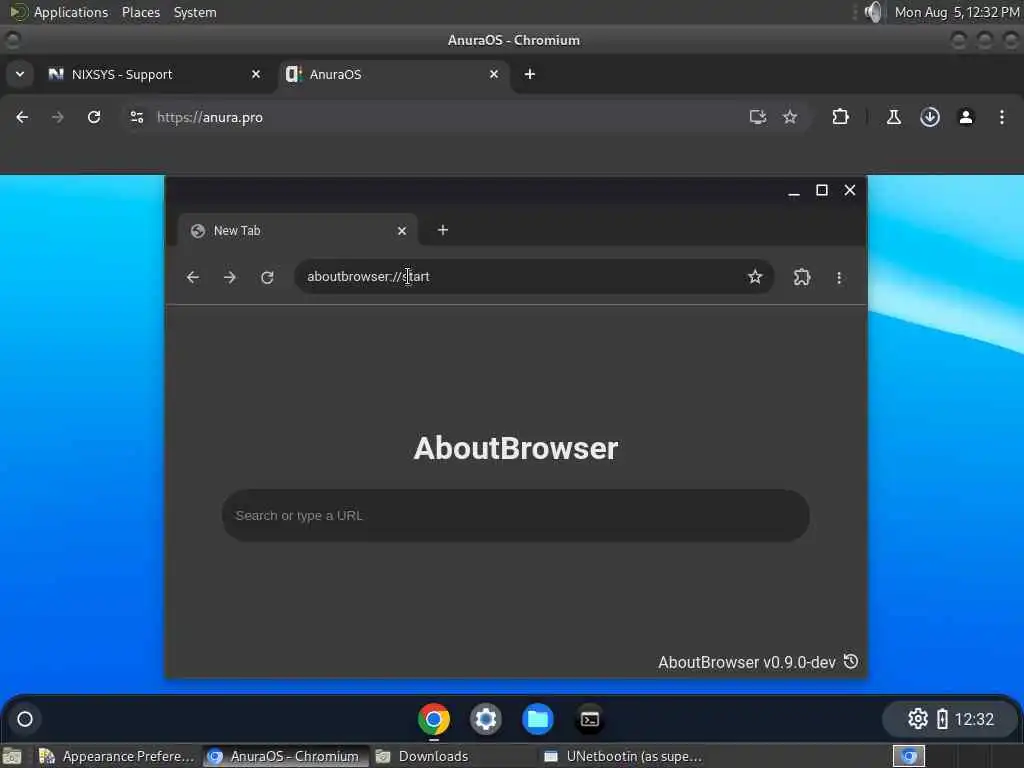
Task: Switch to Downloads taskbar window
Action: [x=451, y=756]
